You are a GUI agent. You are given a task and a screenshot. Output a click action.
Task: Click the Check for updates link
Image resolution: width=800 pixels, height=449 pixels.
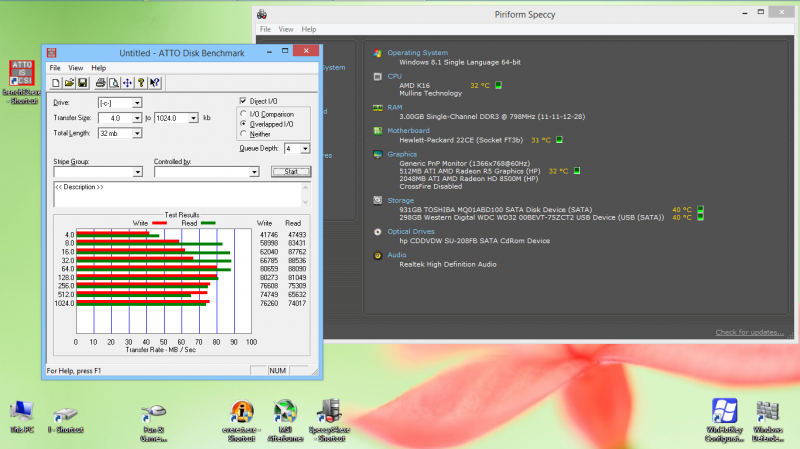tap(749, 332)
